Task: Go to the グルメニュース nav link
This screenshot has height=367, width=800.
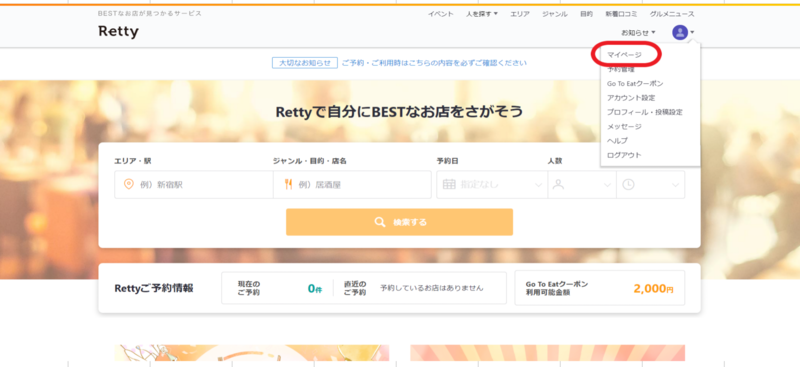Action: [x=672, y=14]
